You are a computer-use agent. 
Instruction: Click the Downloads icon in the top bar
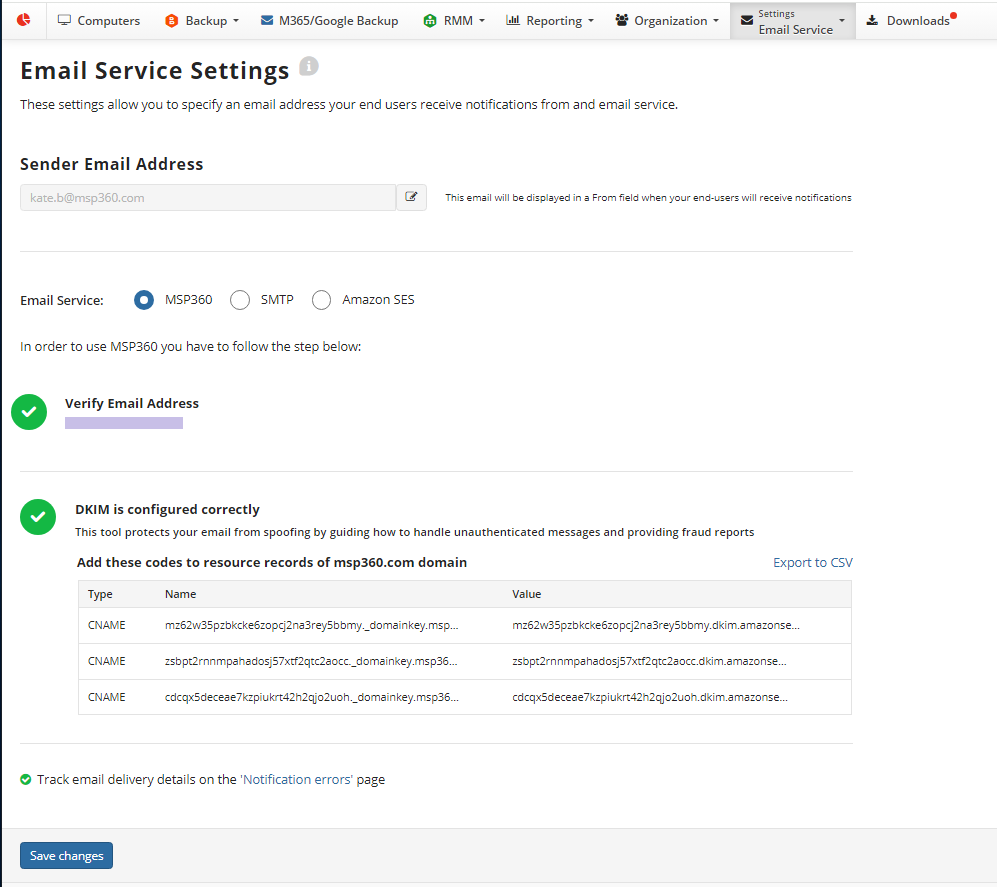coord(872,20)
